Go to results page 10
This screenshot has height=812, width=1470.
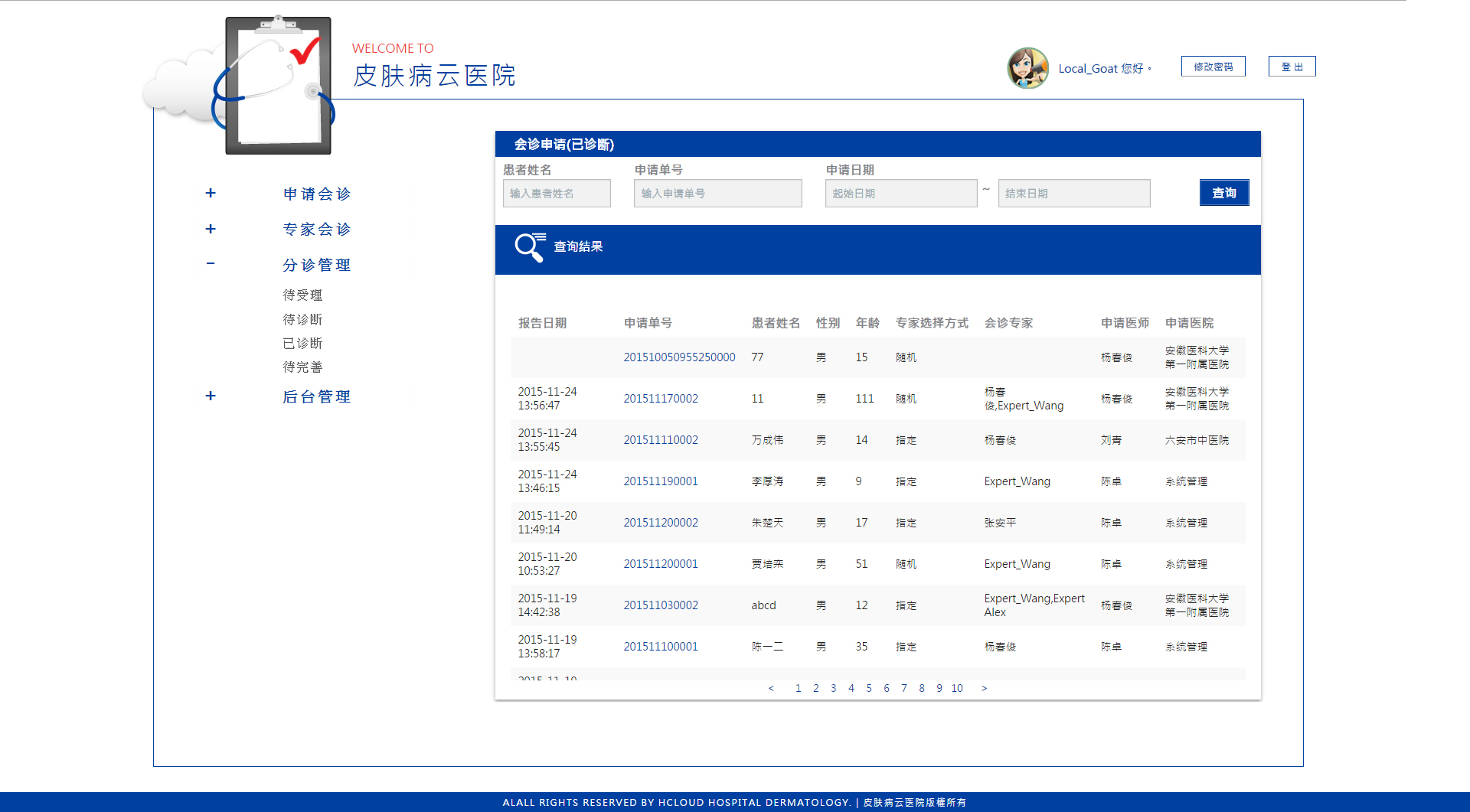[x=957, y=688]
